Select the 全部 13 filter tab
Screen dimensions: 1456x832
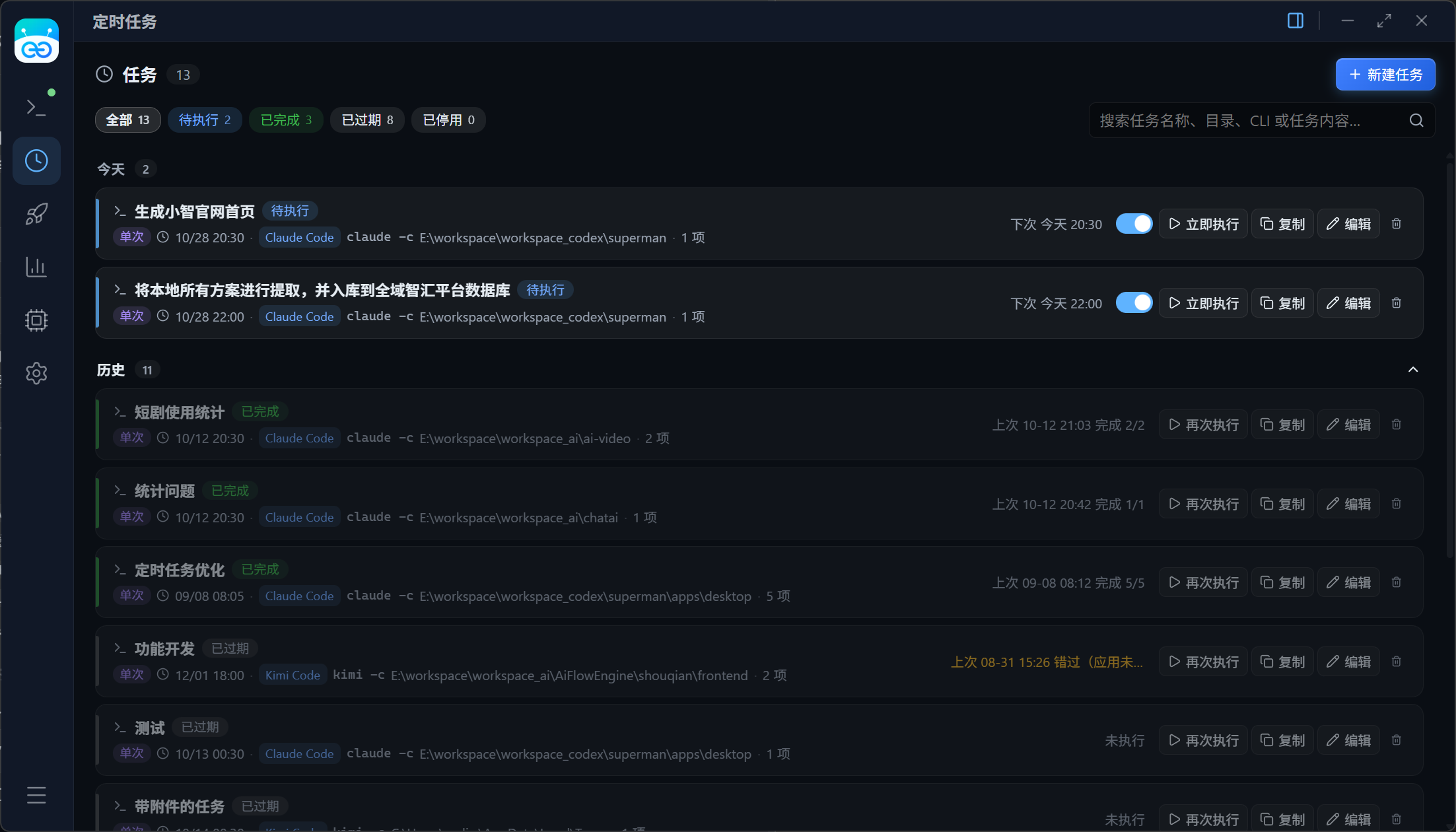(x=128, y=120)
